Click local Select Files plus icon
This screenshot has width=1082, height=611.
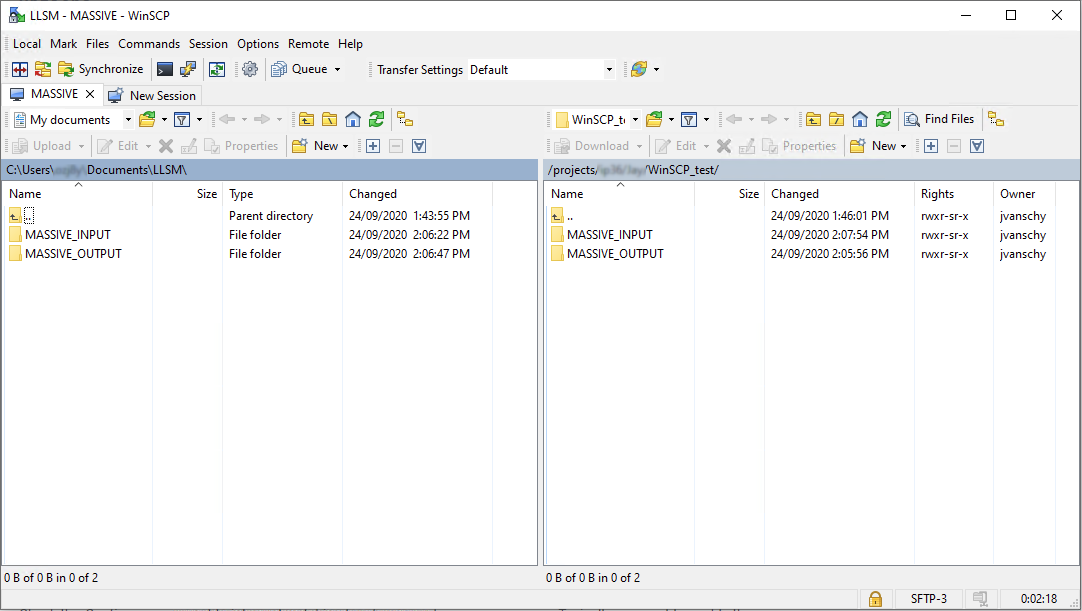coord(373,146)
